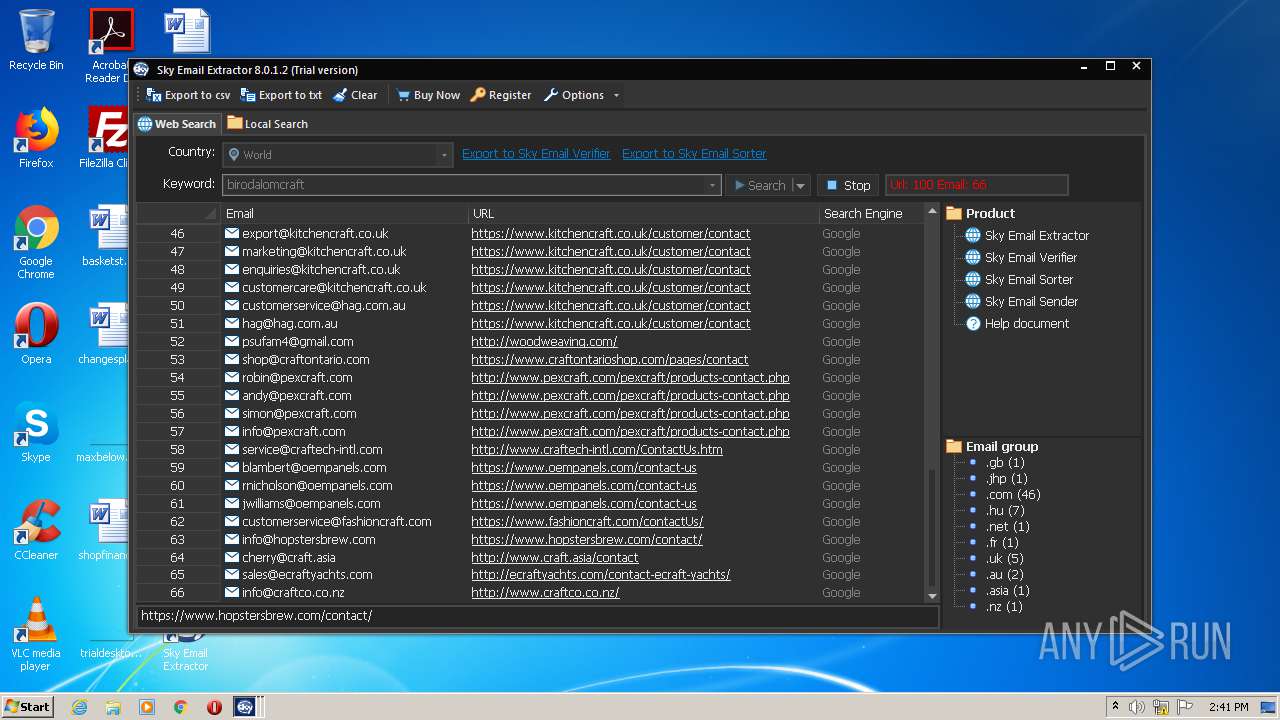Select the .net (1) email group

coord(1007,527)
